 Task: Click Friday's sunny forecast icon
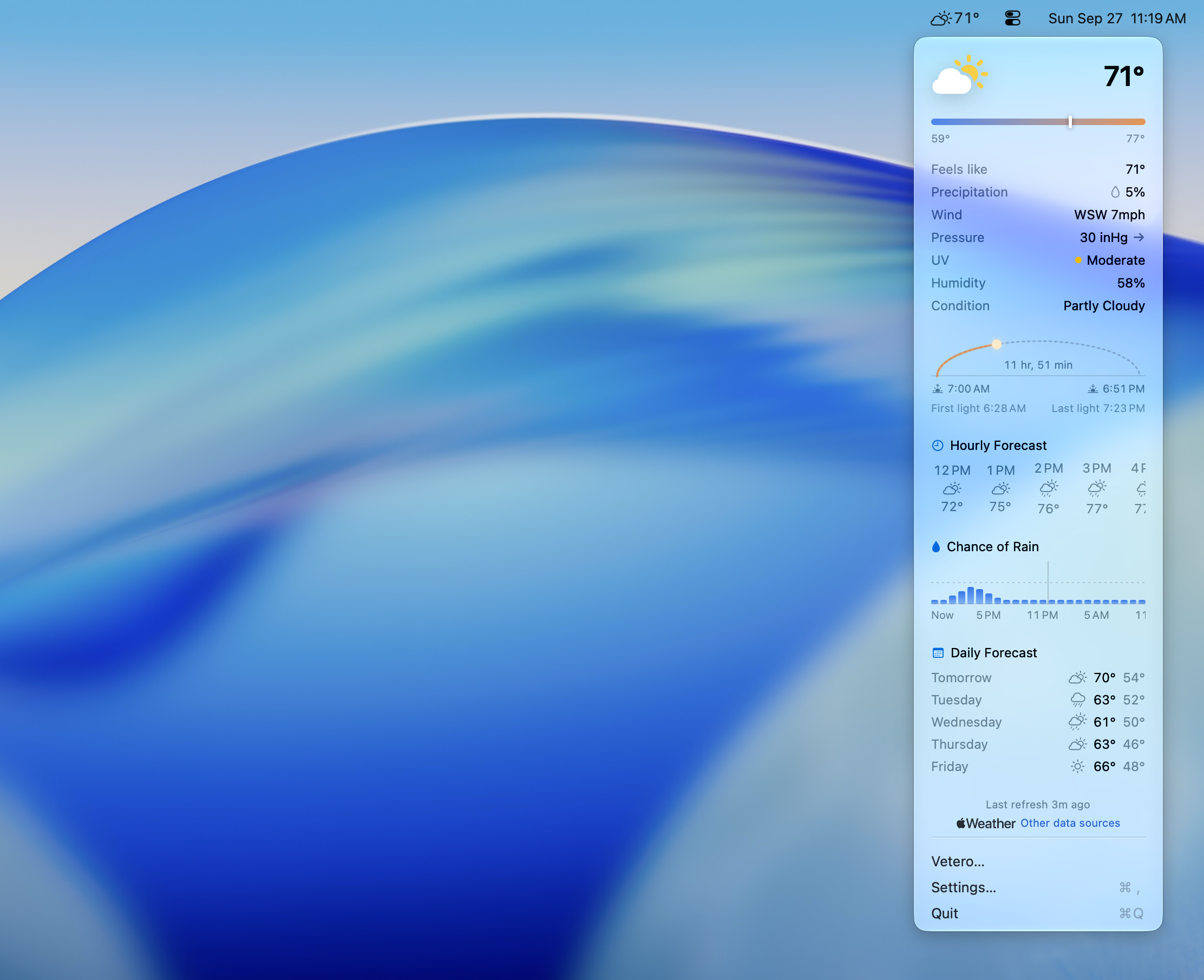click(x=1077, y=767)
